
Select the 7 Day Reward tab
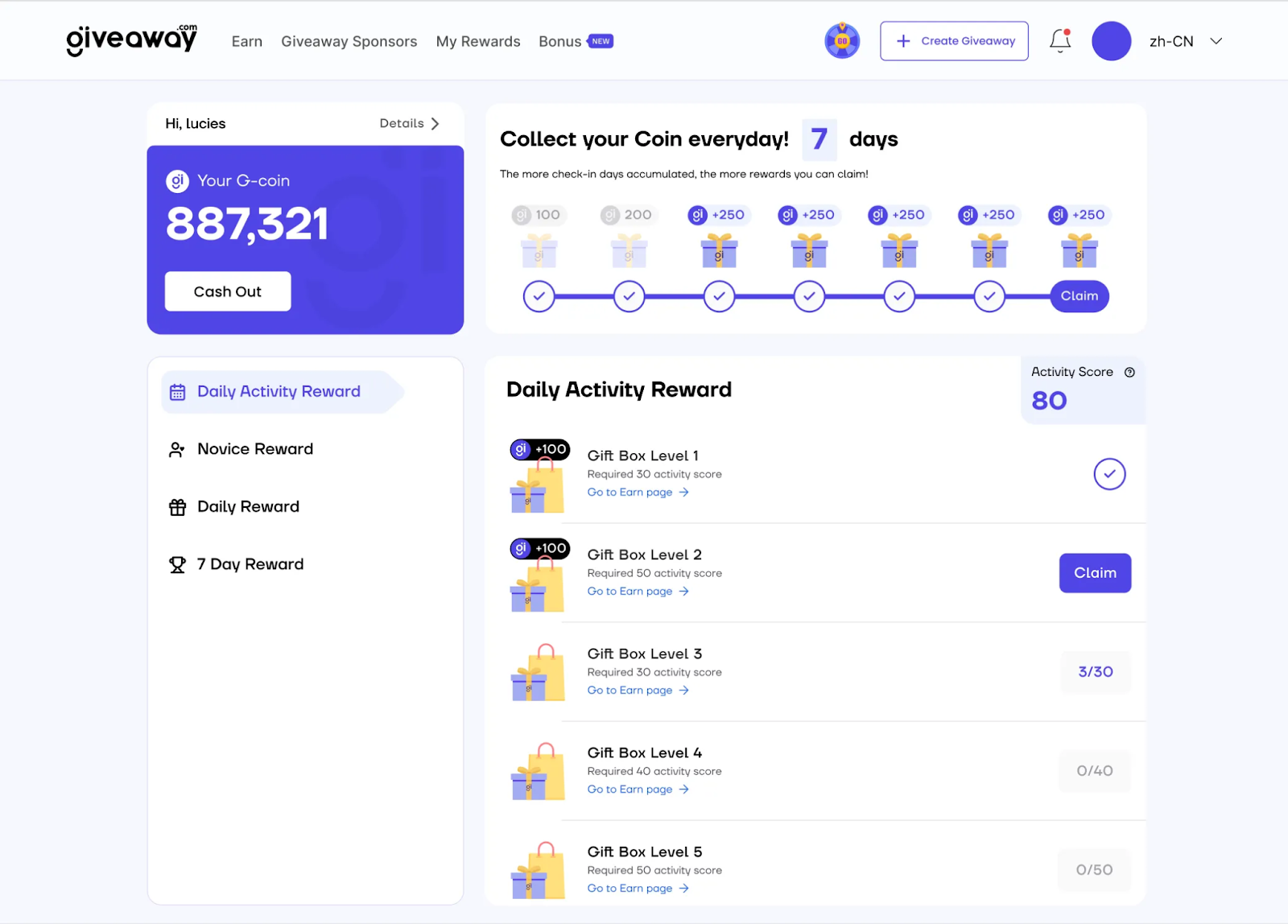(x=250, y=565)
